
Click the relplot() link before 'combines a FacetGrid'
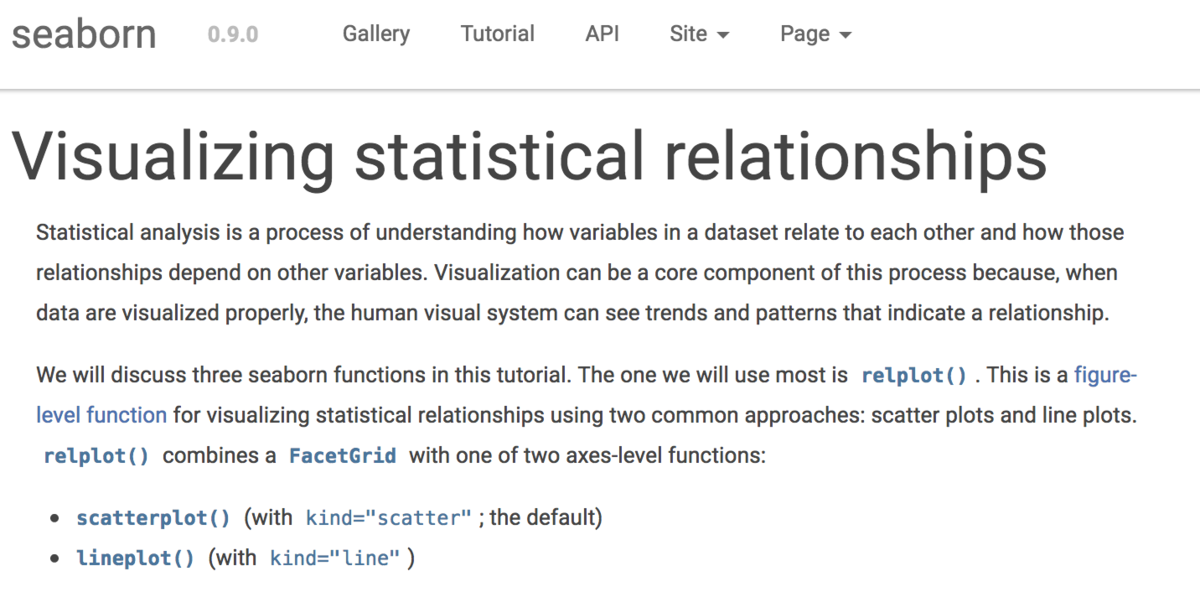click(95, 455)
